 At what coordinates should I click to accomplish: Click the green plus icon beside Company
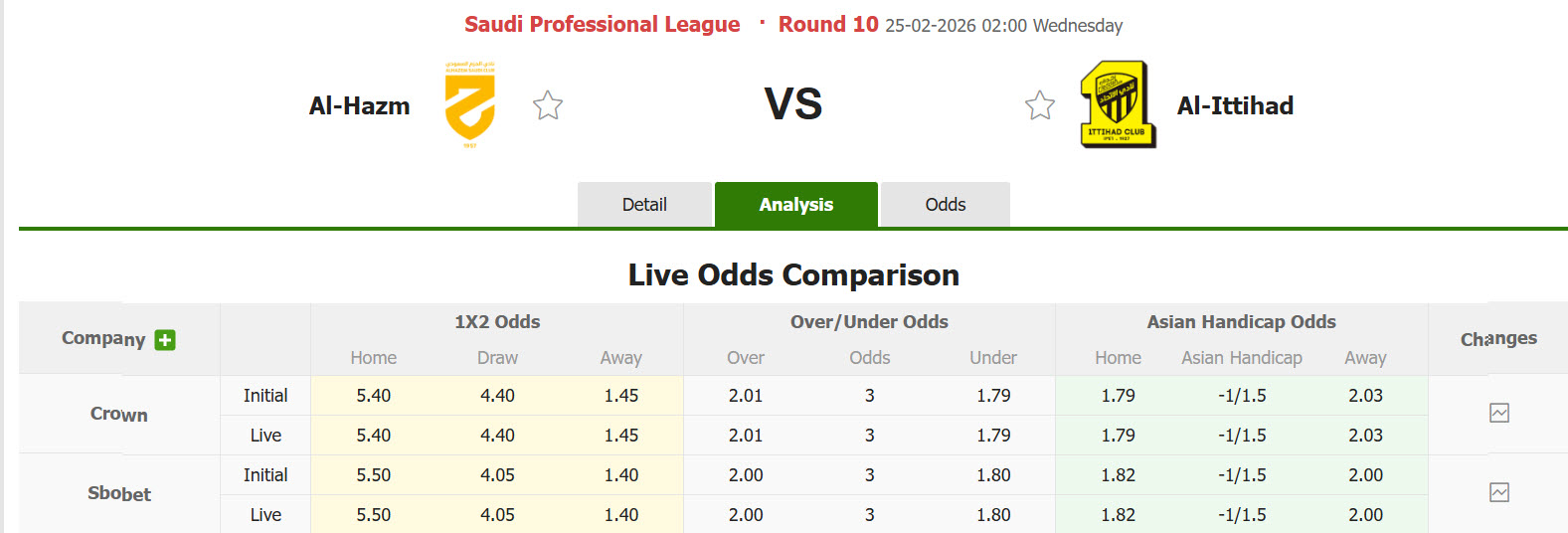tap(165, 340)
